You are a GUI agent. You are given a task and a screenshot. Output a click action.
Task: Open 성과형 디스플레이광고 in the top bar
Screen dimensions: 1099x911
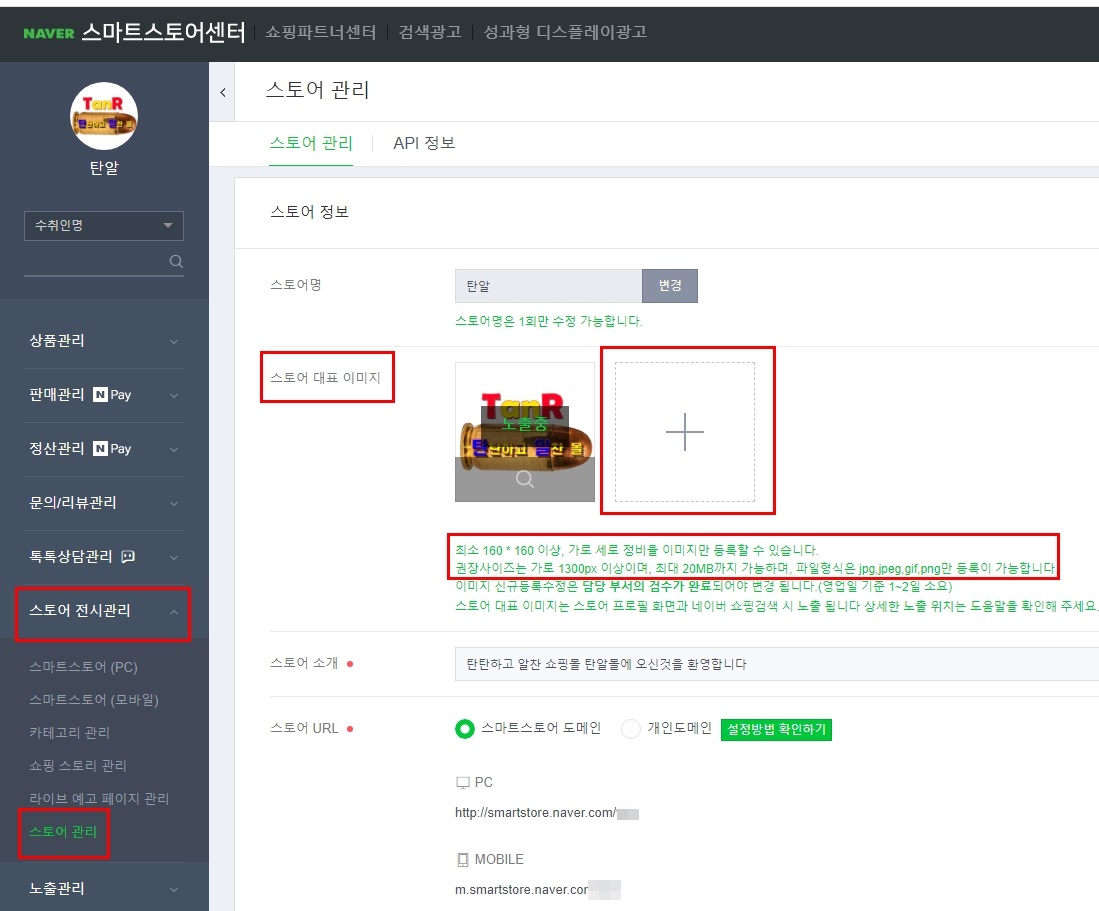point(566,32)
